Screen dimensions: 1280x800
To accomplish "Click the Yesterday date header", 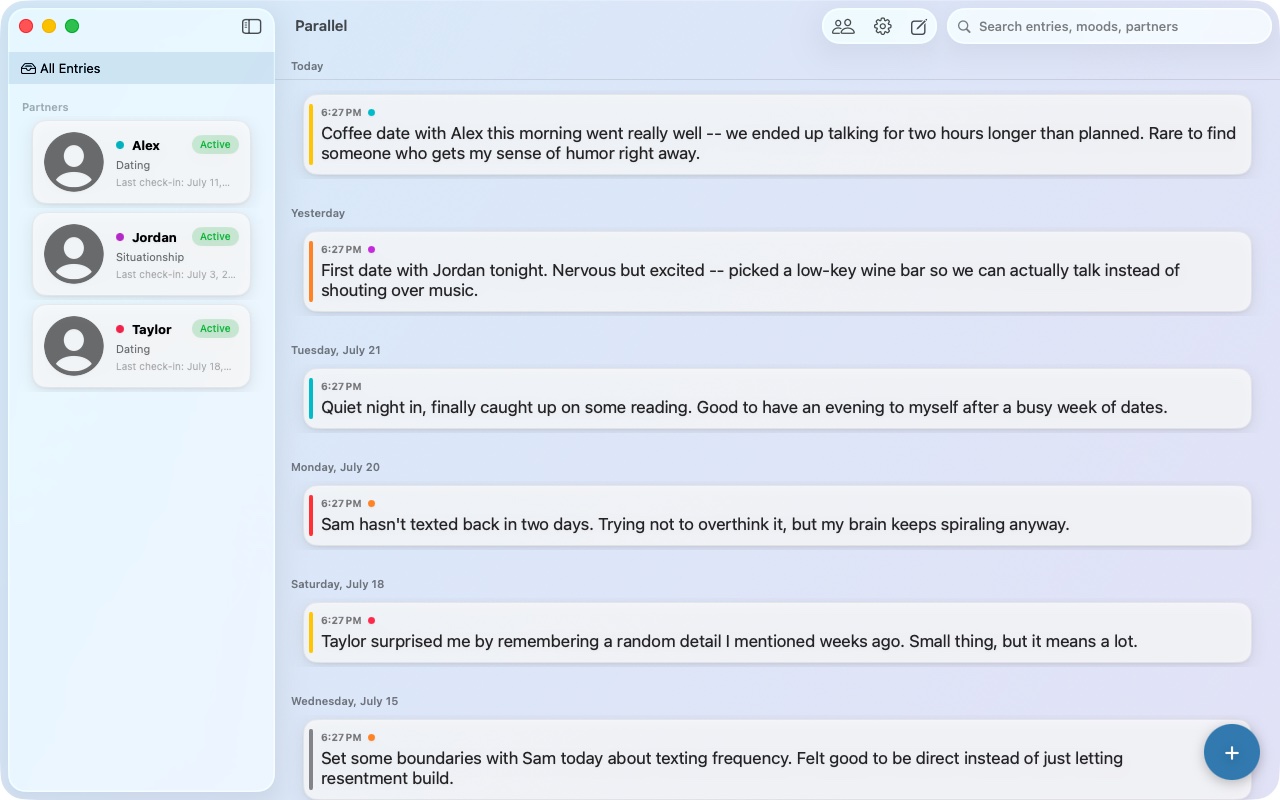I will coord(318,214).
